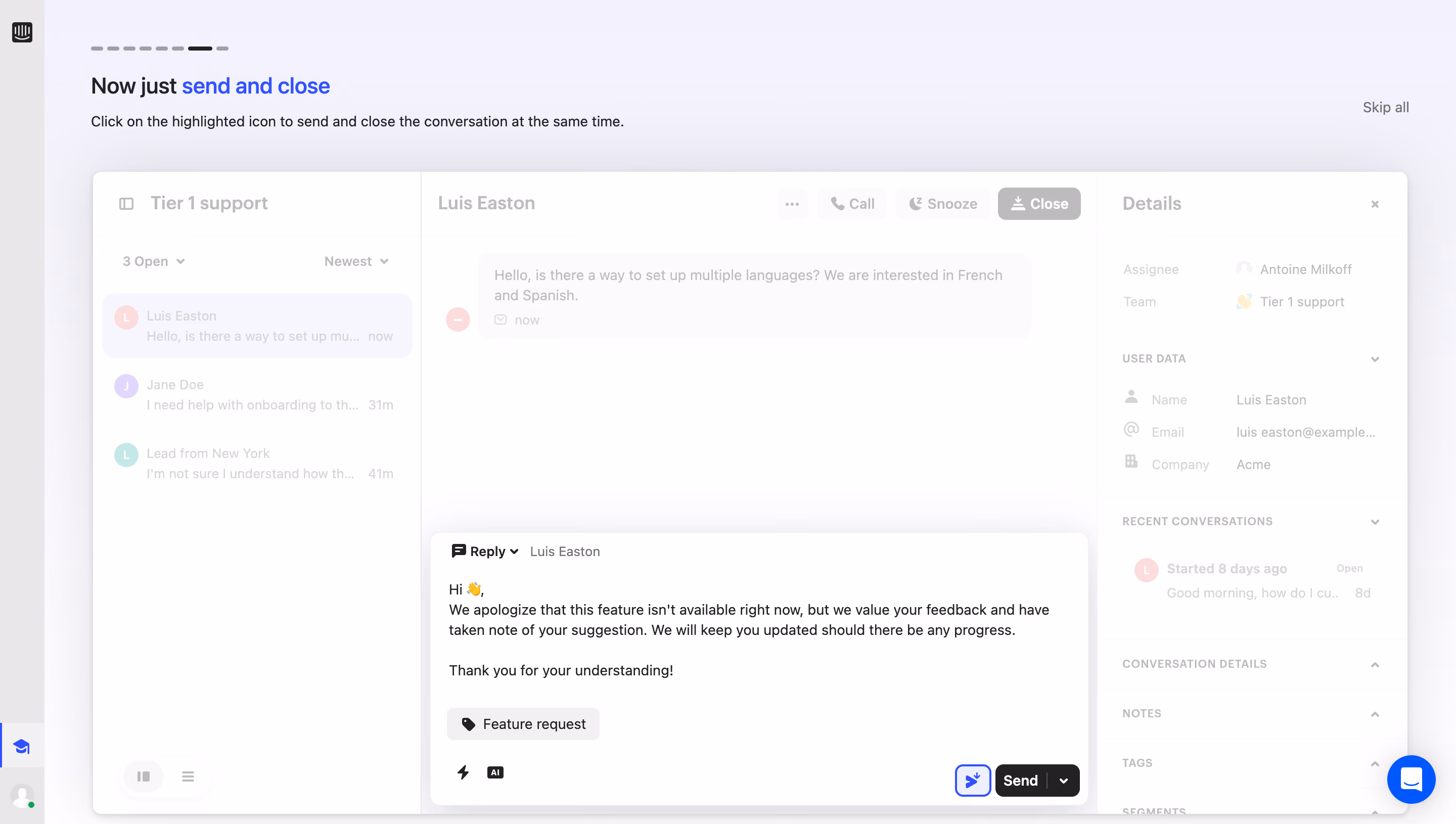Click the Skip all link

point(1386,108)
